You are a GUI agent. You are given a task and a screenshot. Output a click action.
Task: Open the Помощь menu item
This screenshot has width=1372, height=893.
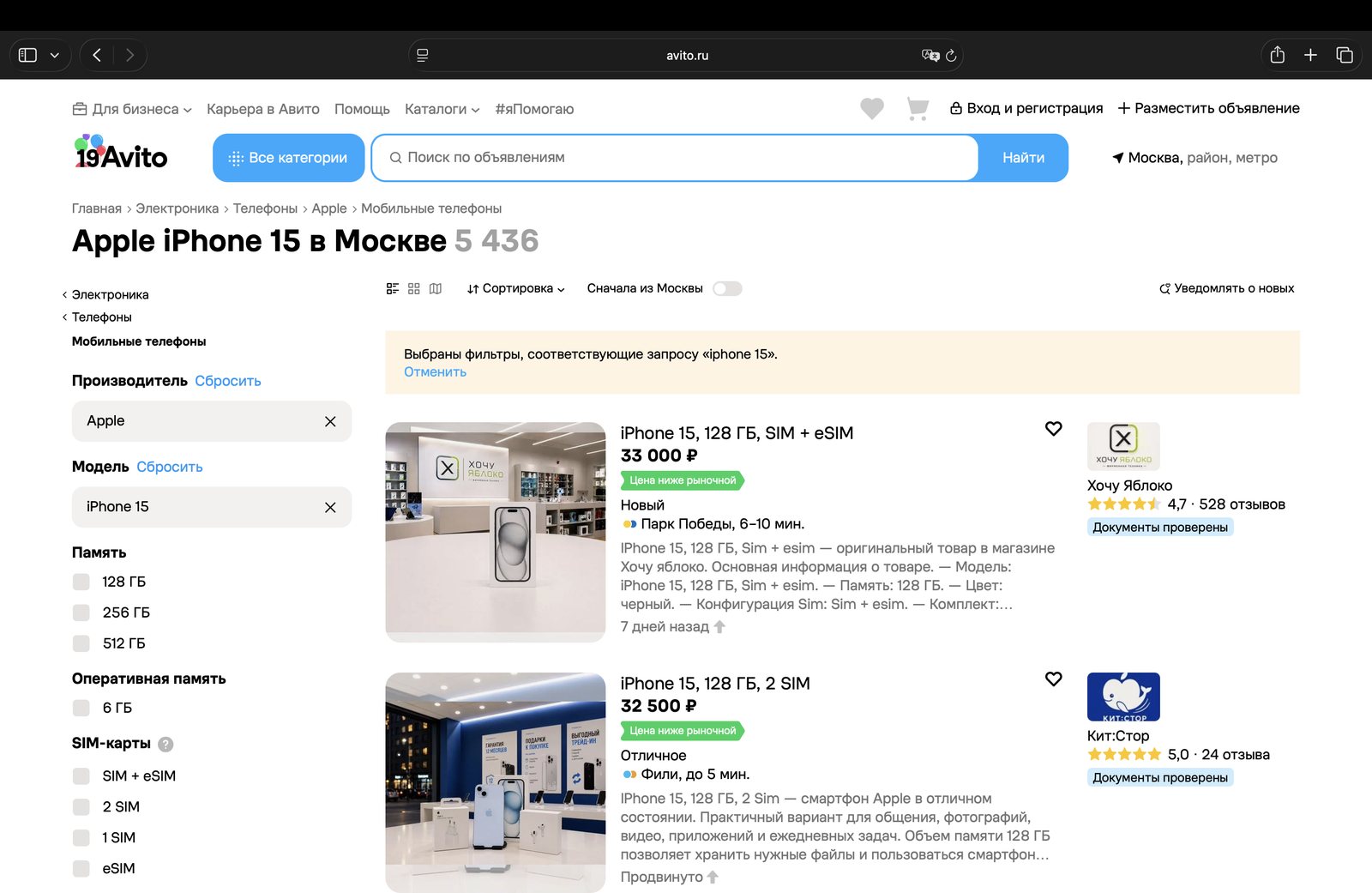(x=362, y=109)
